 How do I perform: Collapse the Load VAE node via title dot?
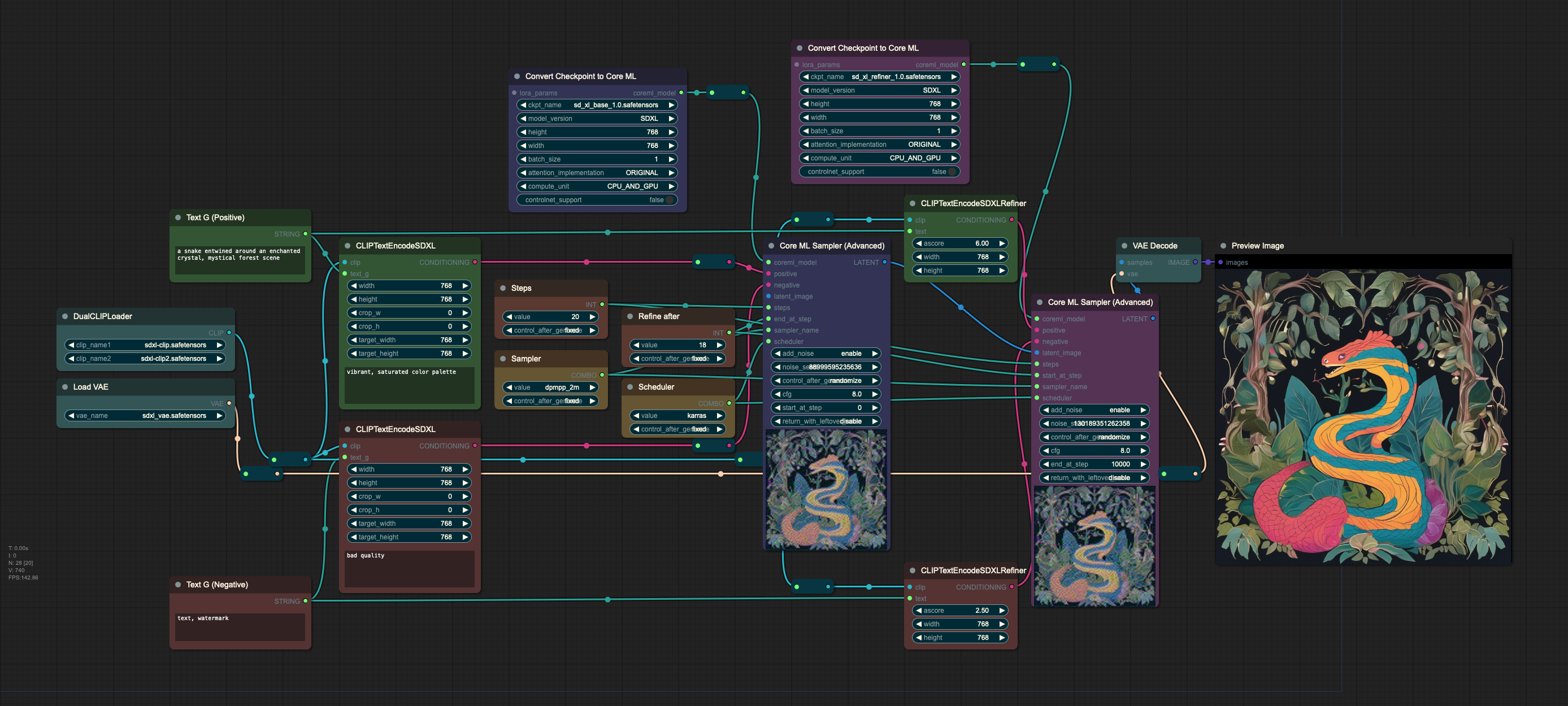(x=65, y=387)
